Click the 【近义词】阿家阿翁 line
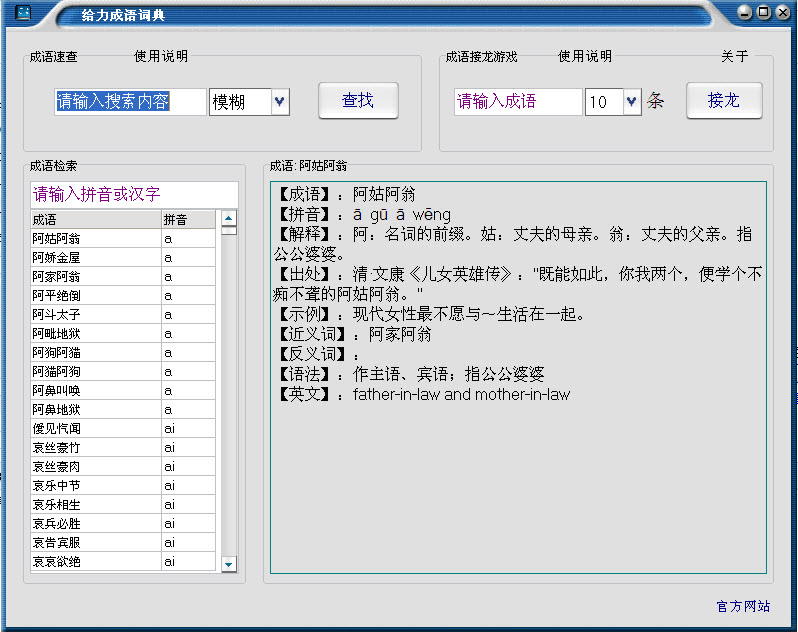 353,334
